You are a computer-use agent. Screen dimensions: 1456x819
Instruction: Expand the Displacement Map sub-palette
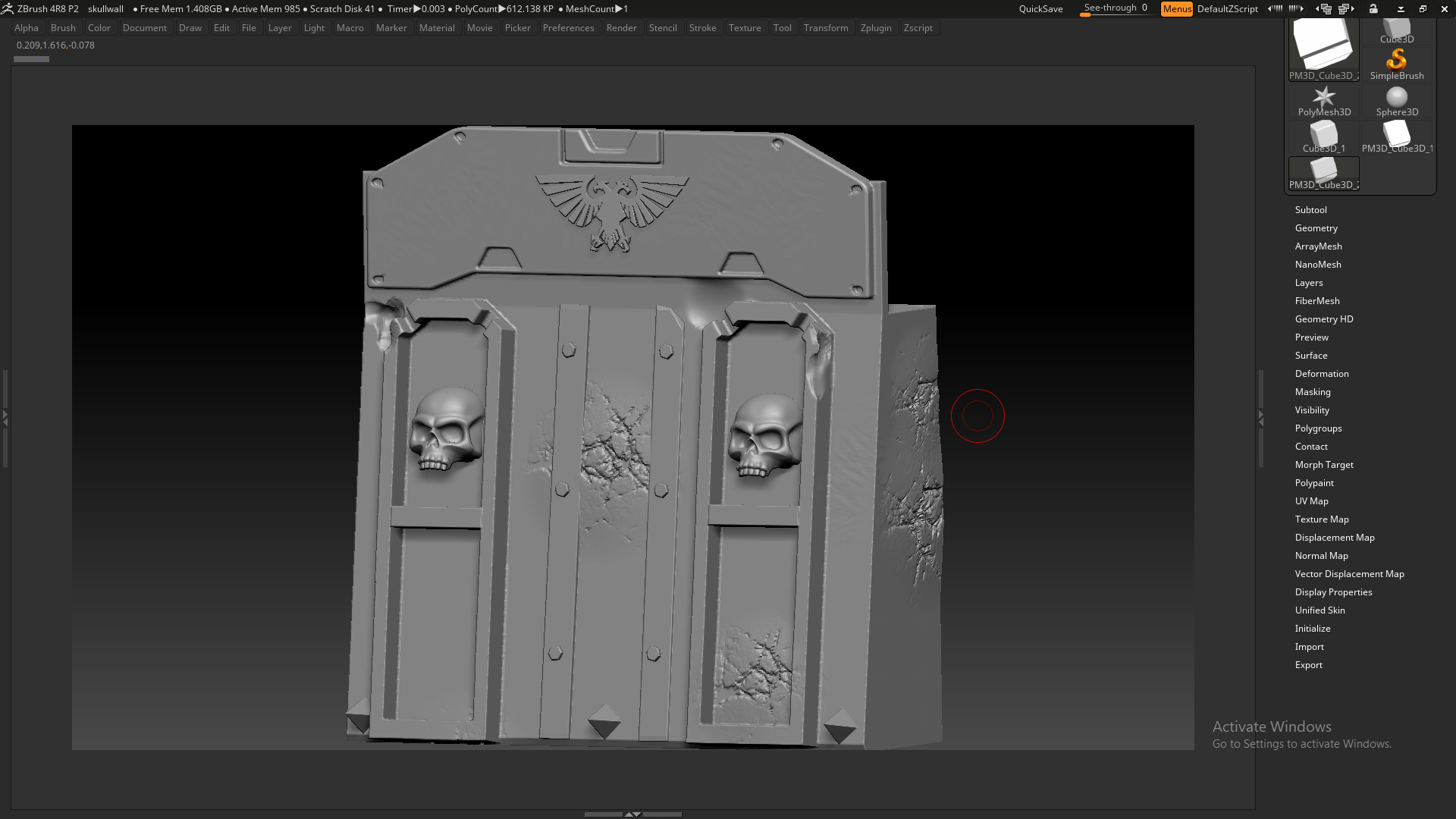(1335, 538)
